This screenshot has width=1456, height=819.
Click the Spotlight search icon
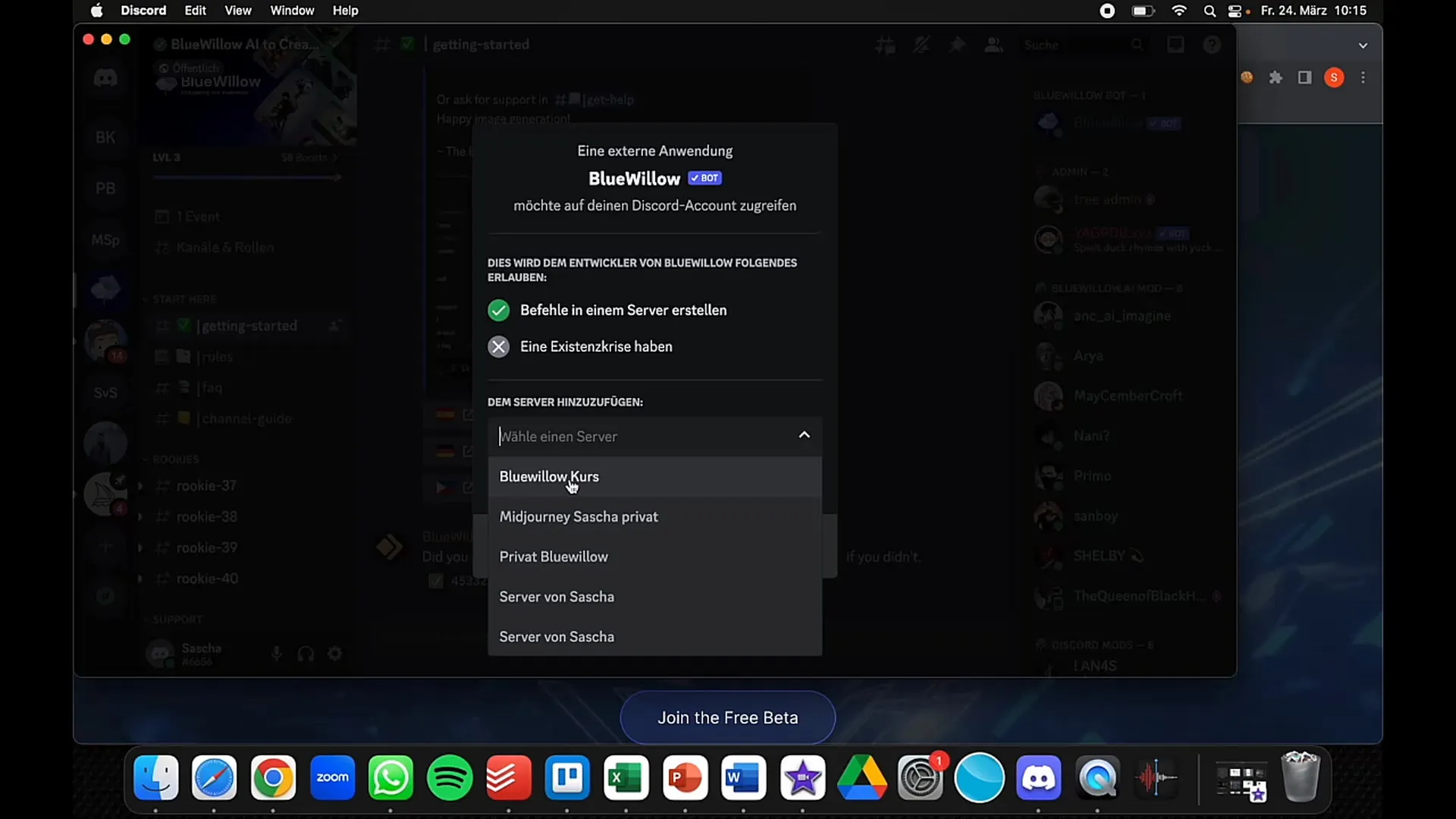click(1210, 11)
